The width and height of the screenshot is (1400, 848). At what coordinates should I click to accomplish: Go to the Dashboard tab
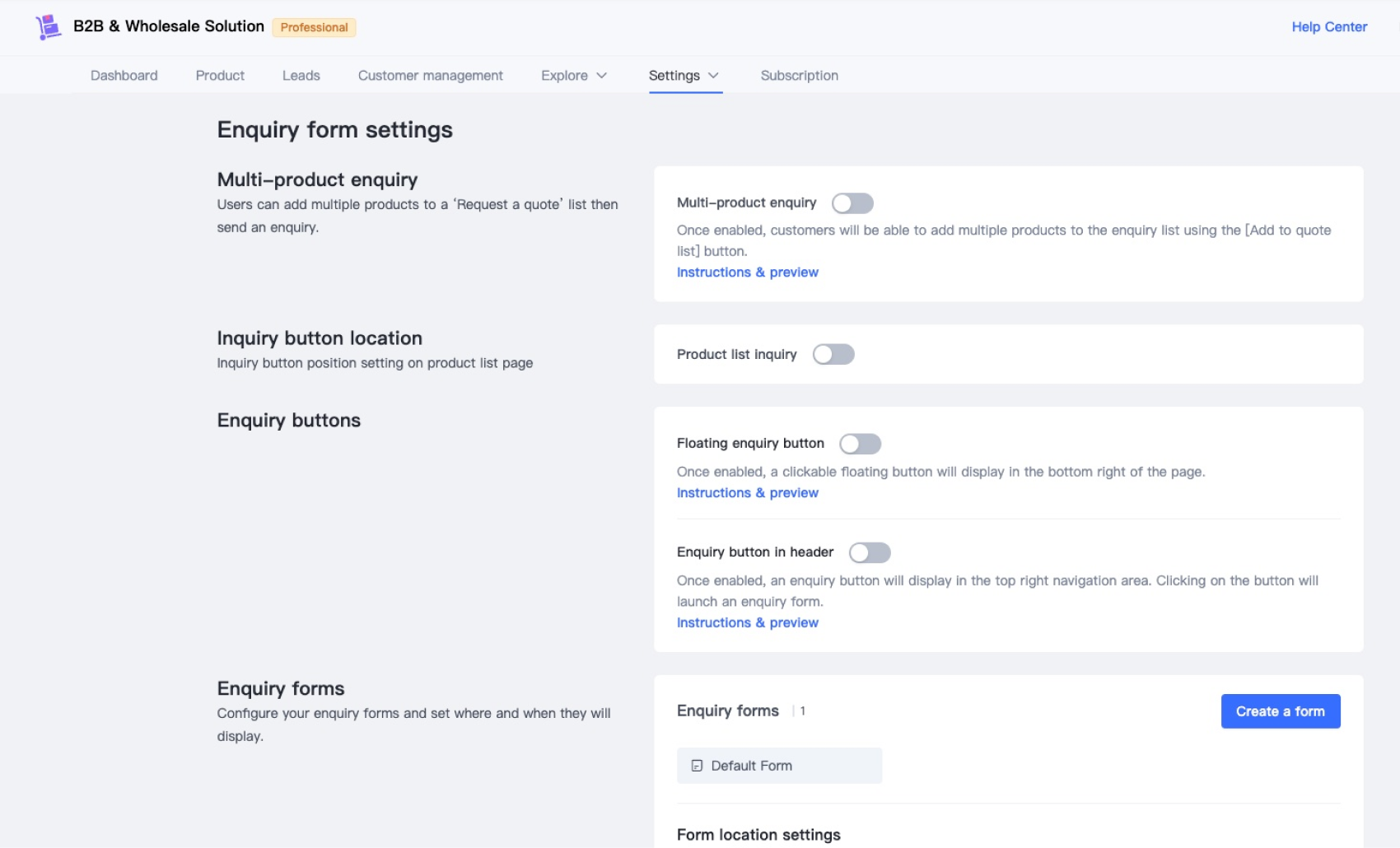tap(124, 76)
